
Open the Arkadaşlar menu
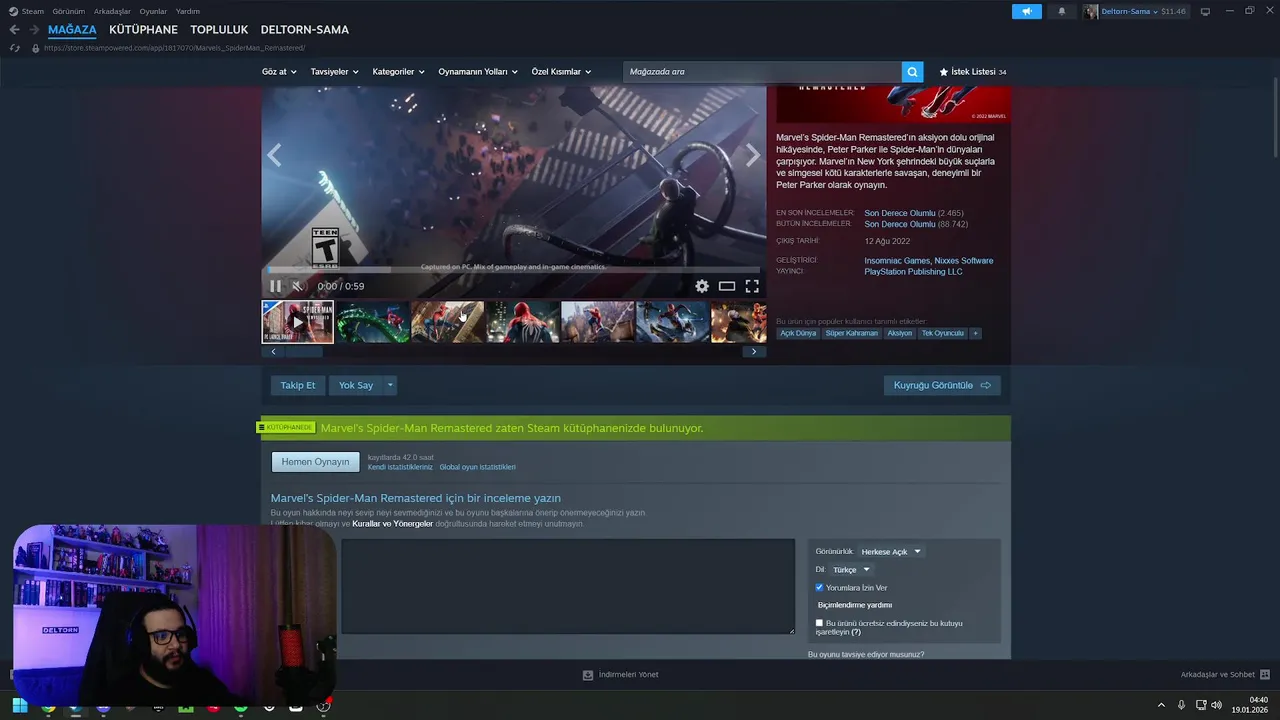pos(112,11)
